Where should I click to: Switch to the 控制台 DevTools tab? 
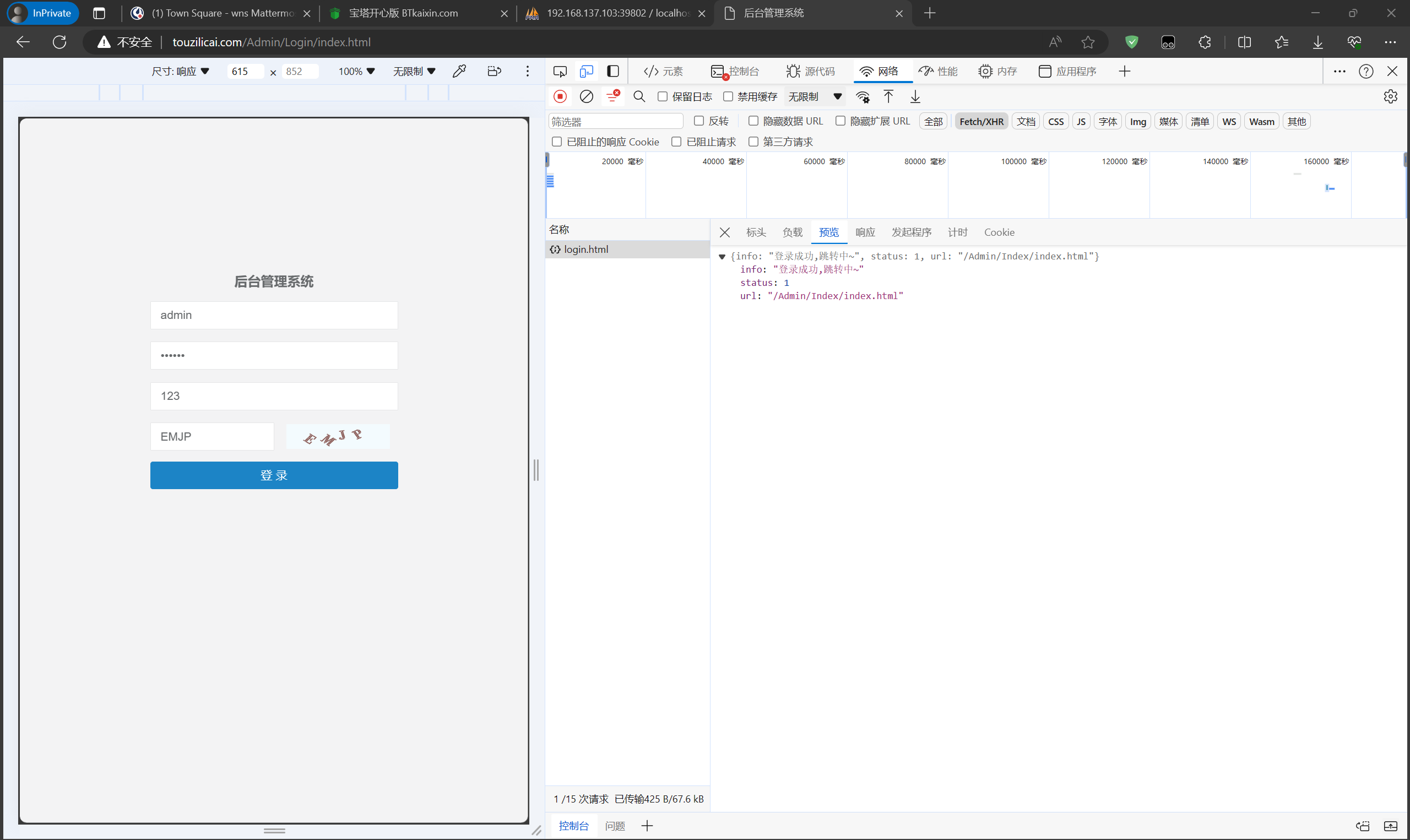coord(734,71)
